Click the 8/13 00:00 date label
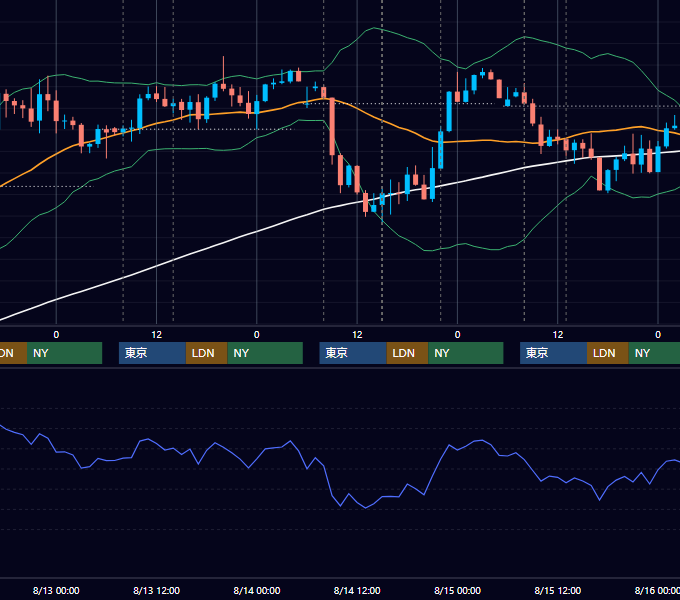The image size is (680, 600). pos(56,590)
